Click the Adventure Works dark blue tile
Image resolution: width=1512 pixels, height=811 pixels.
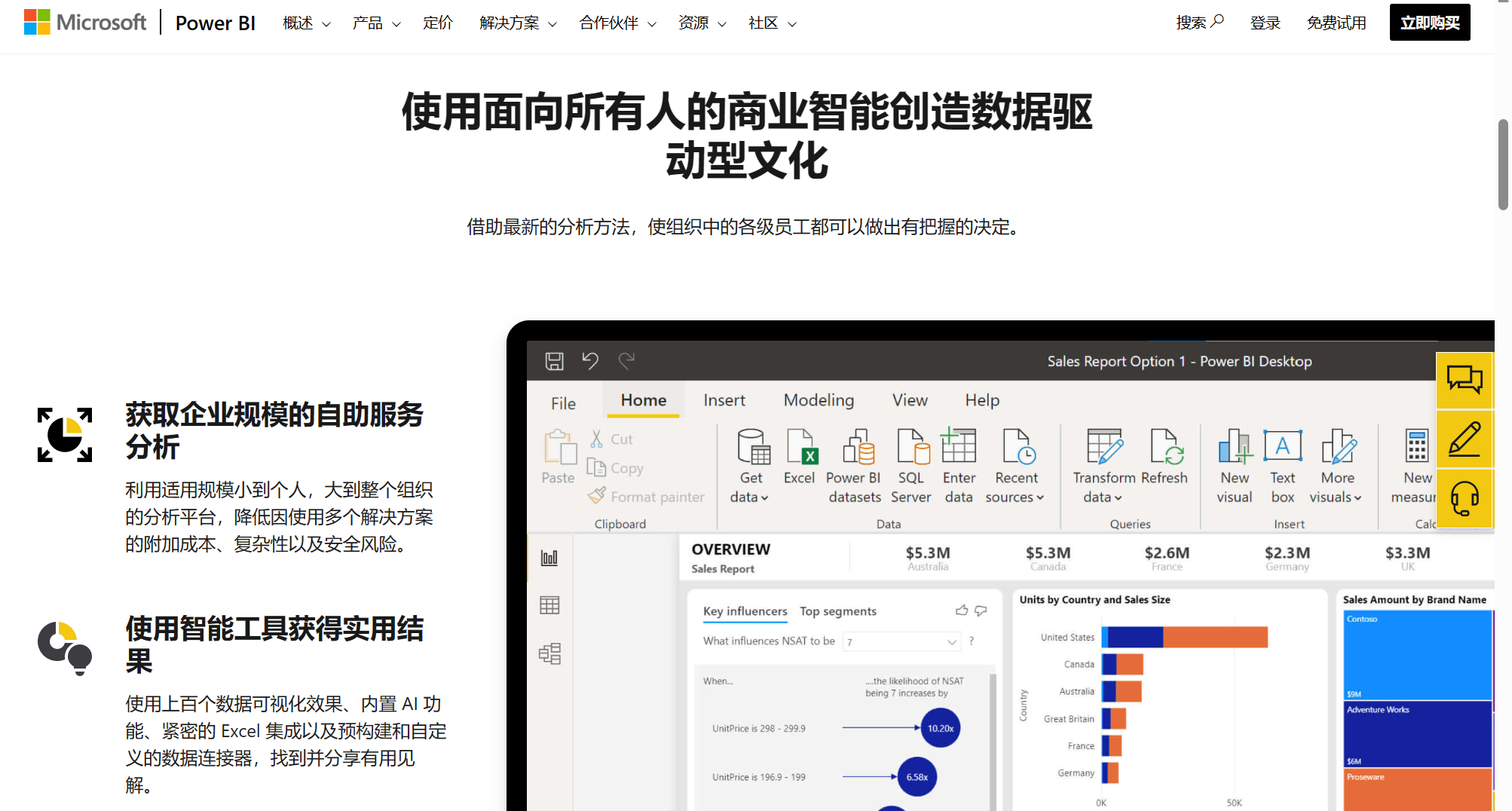point(1417,734)
